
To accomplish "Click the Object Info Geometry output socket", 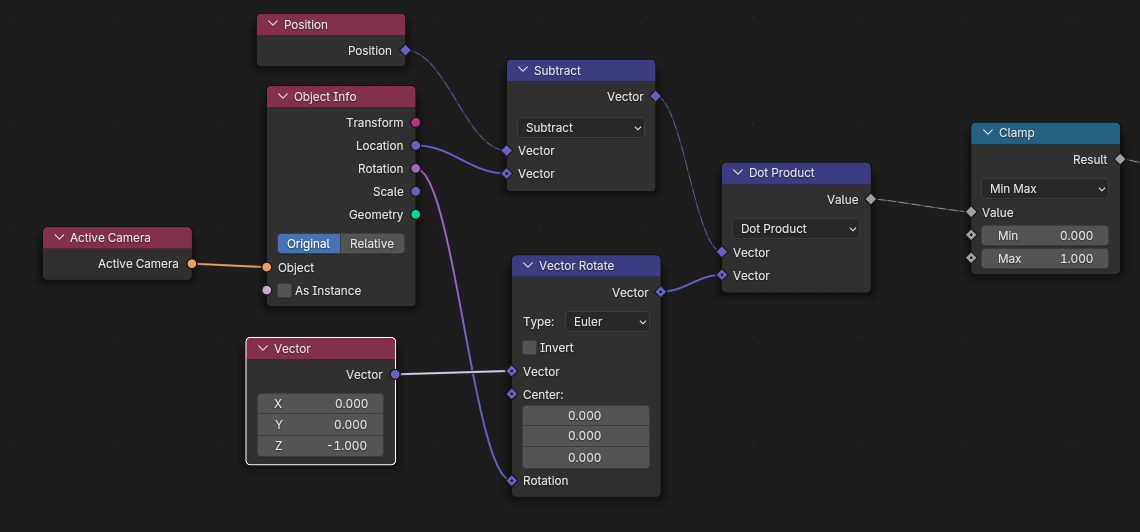I will point(415,215).
